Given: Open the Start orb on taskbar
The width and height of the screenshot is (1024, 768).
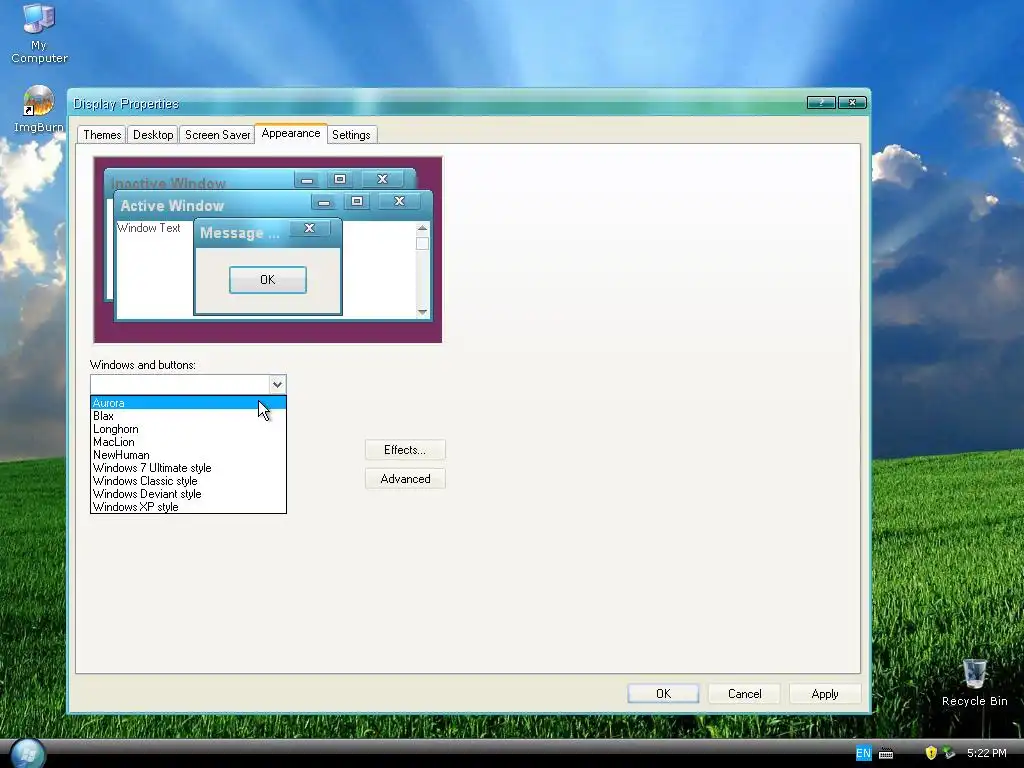Looking at the screenshot, I should click(27, 754).
